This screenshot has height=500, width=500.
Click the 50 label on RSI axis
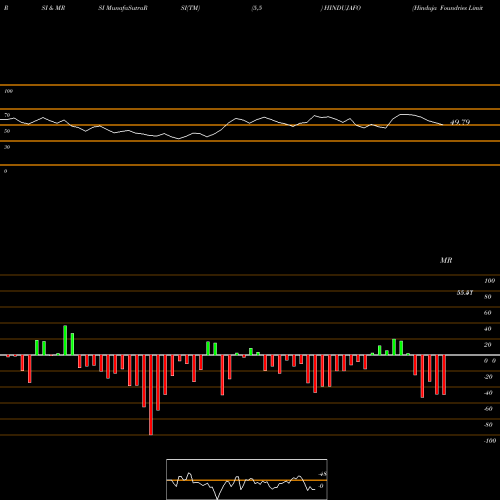(7, 131)
